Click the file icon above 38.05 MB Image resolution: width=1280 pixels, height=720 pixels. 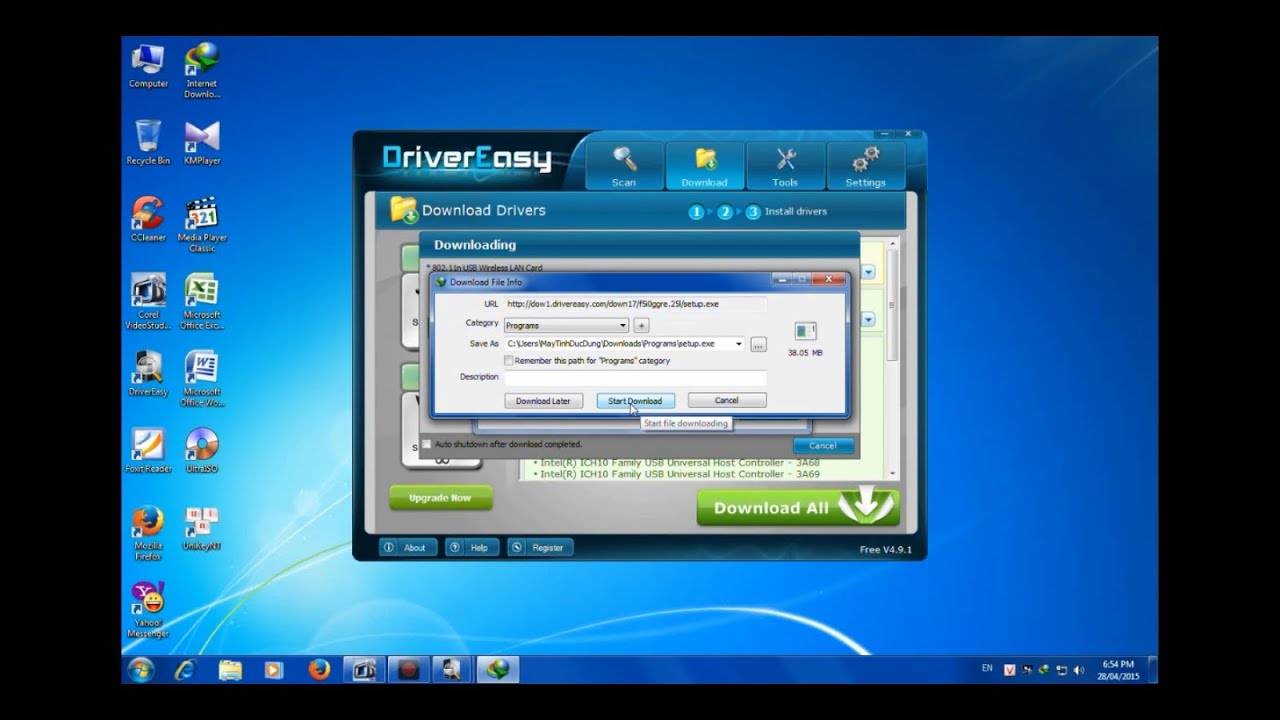click(805, 331)
